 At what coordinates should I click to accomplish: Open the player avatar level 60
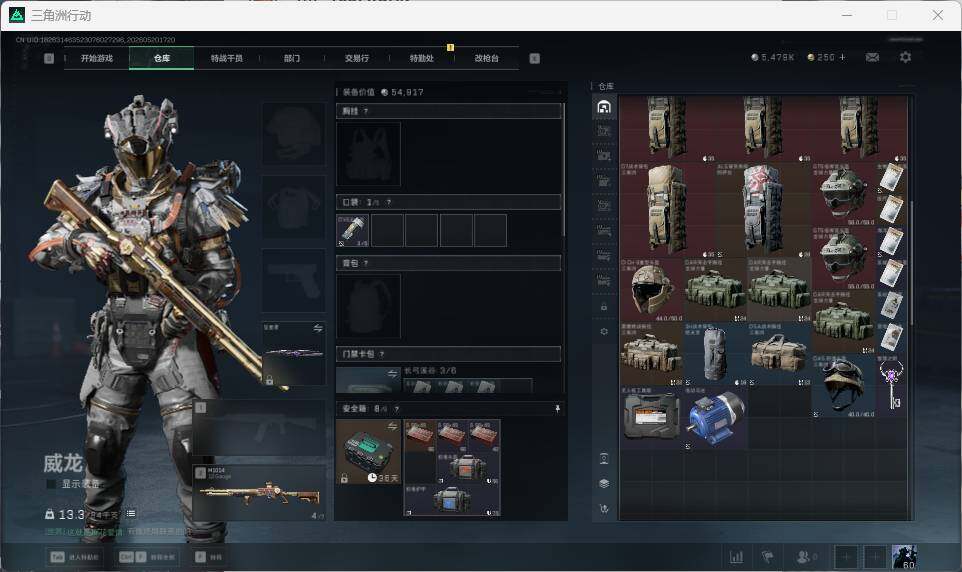[x=904, y=557]
